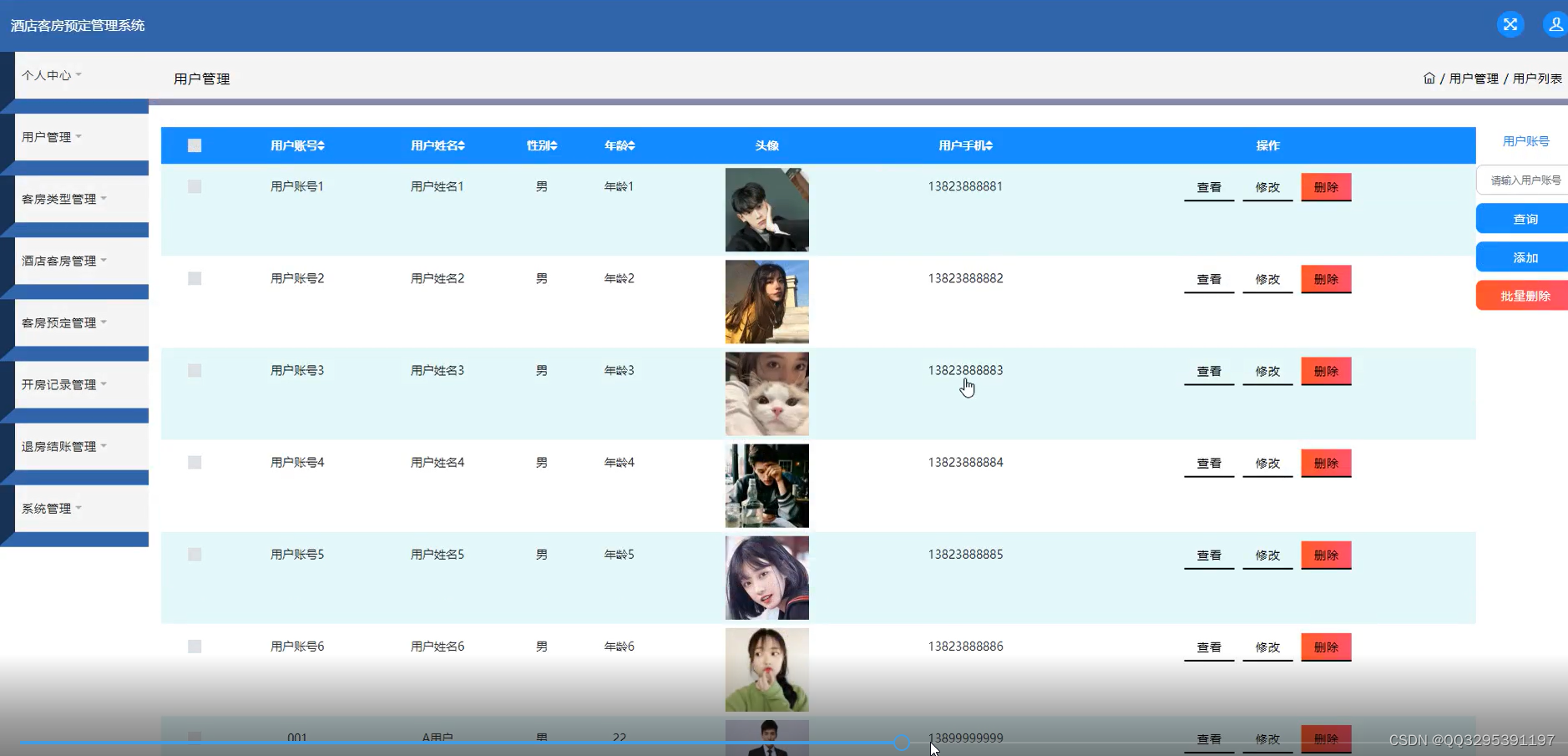The height and width of the screenshot is (756, 1568).
Task: Sort by 年龄 column sort arrows
Action: pyautogui.click(x=631, y=145)
